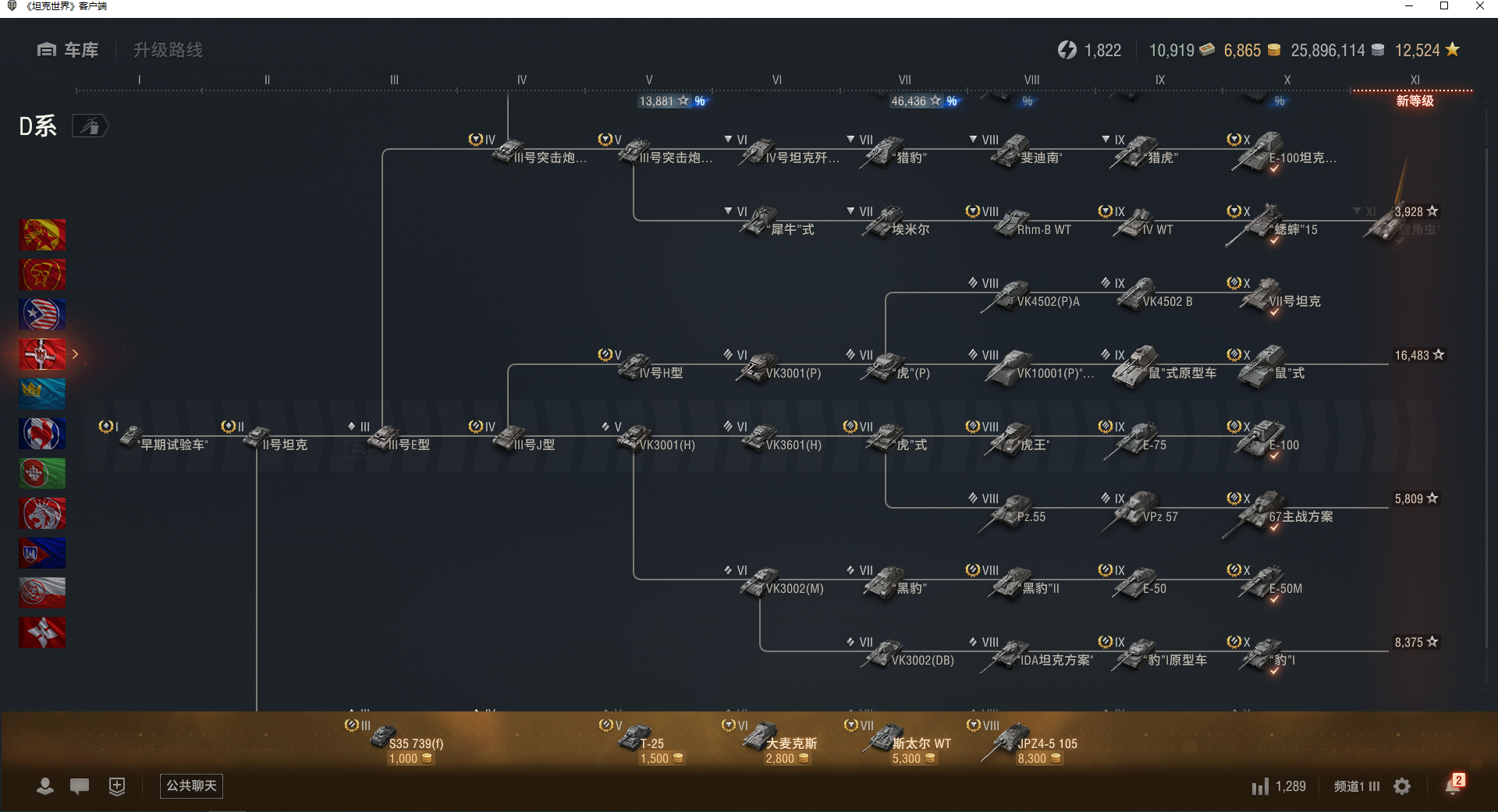Click the free experience value 12,524

[1427, 51]
